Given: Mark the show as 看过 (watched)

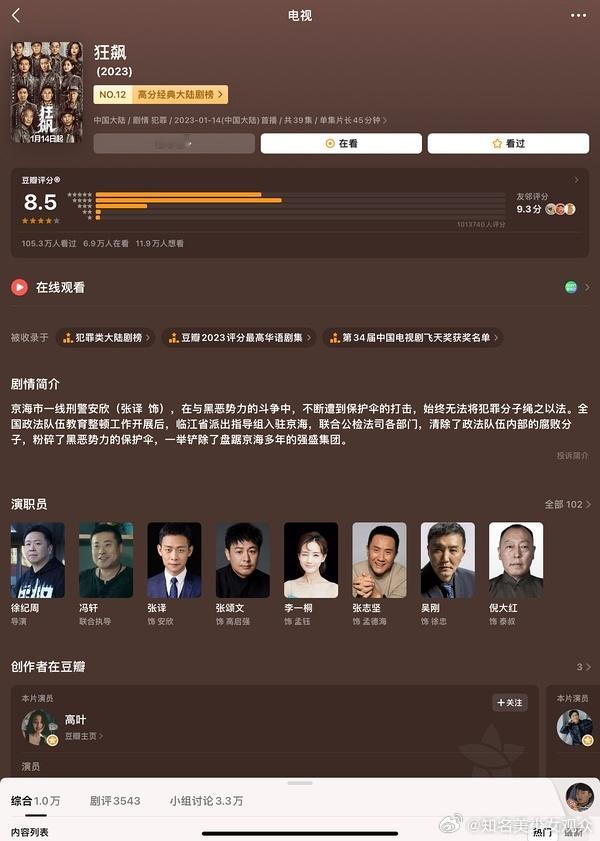Looking at the screenshot, I should pos(508,143).
